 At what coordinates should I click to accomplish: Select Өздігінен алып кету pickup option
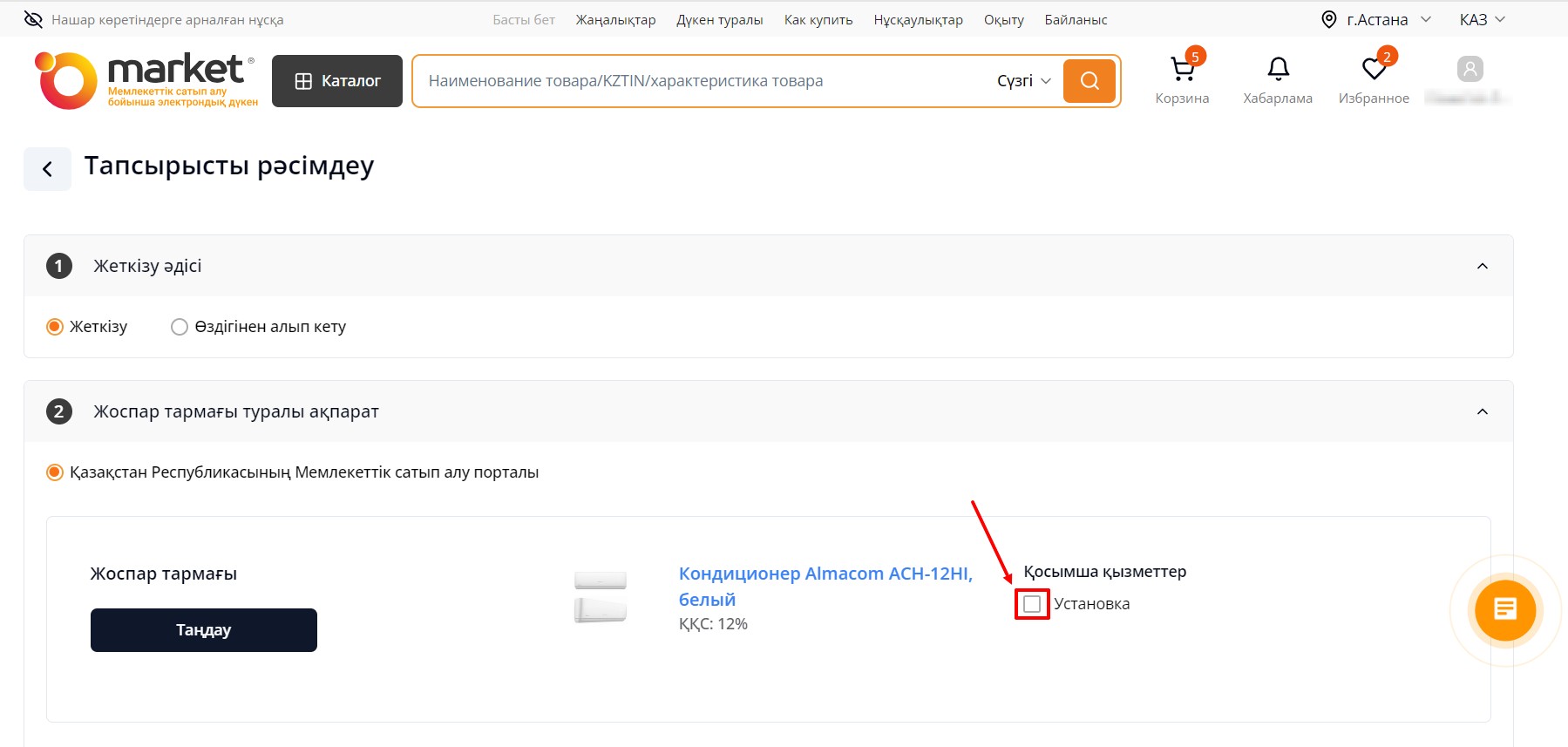click(180, 327)
